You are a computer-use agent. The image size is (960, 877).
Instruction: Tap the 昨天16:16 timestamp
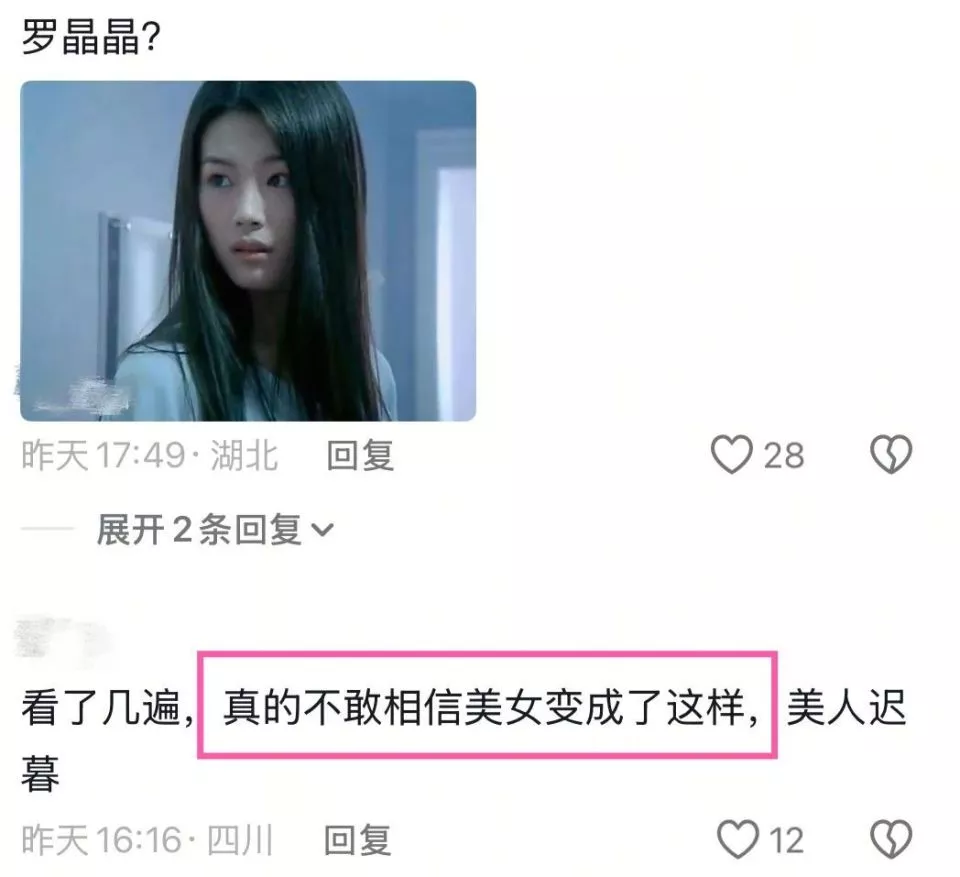pyautogui.click(x=102, y=840)
